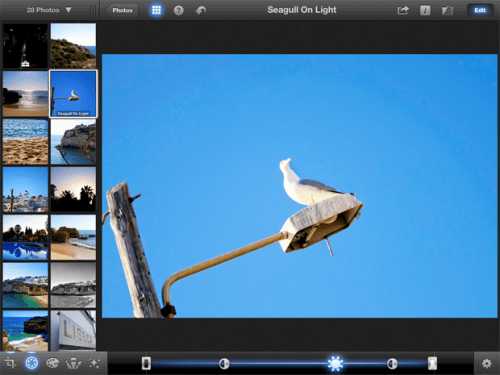Select the right contrast slider handle
The image size is (500, 375).
(392, 363)
